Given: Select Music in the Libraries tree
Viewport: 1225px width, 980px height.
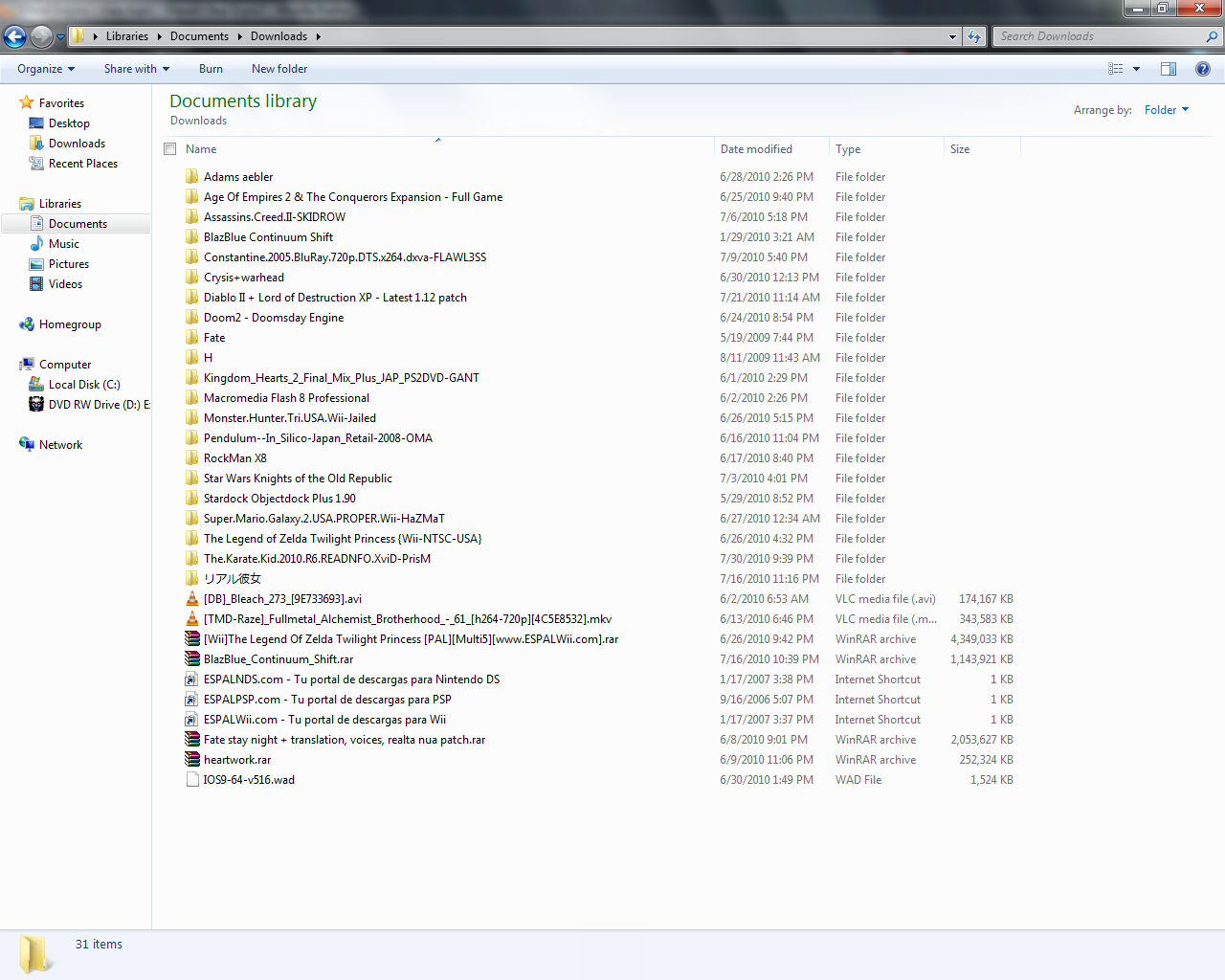Looking at the screenshot, I should pyautogui.click(x=64, y=244).
